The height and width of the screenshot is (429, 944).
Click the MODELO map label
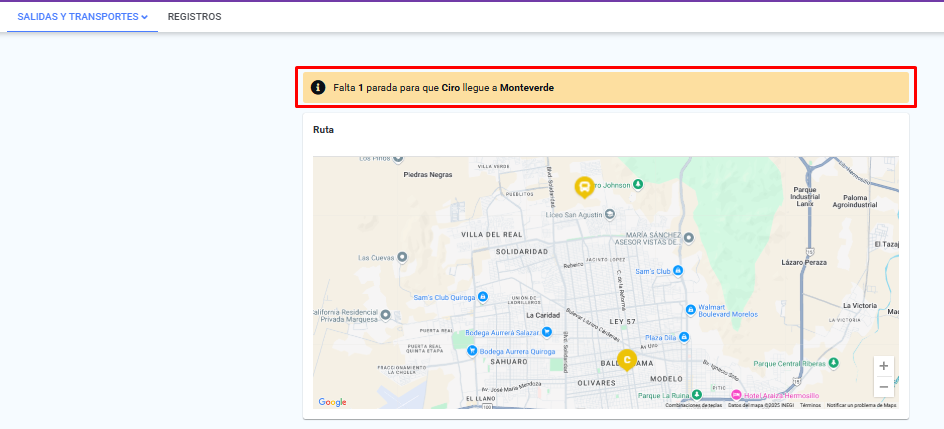click(666, 379)
